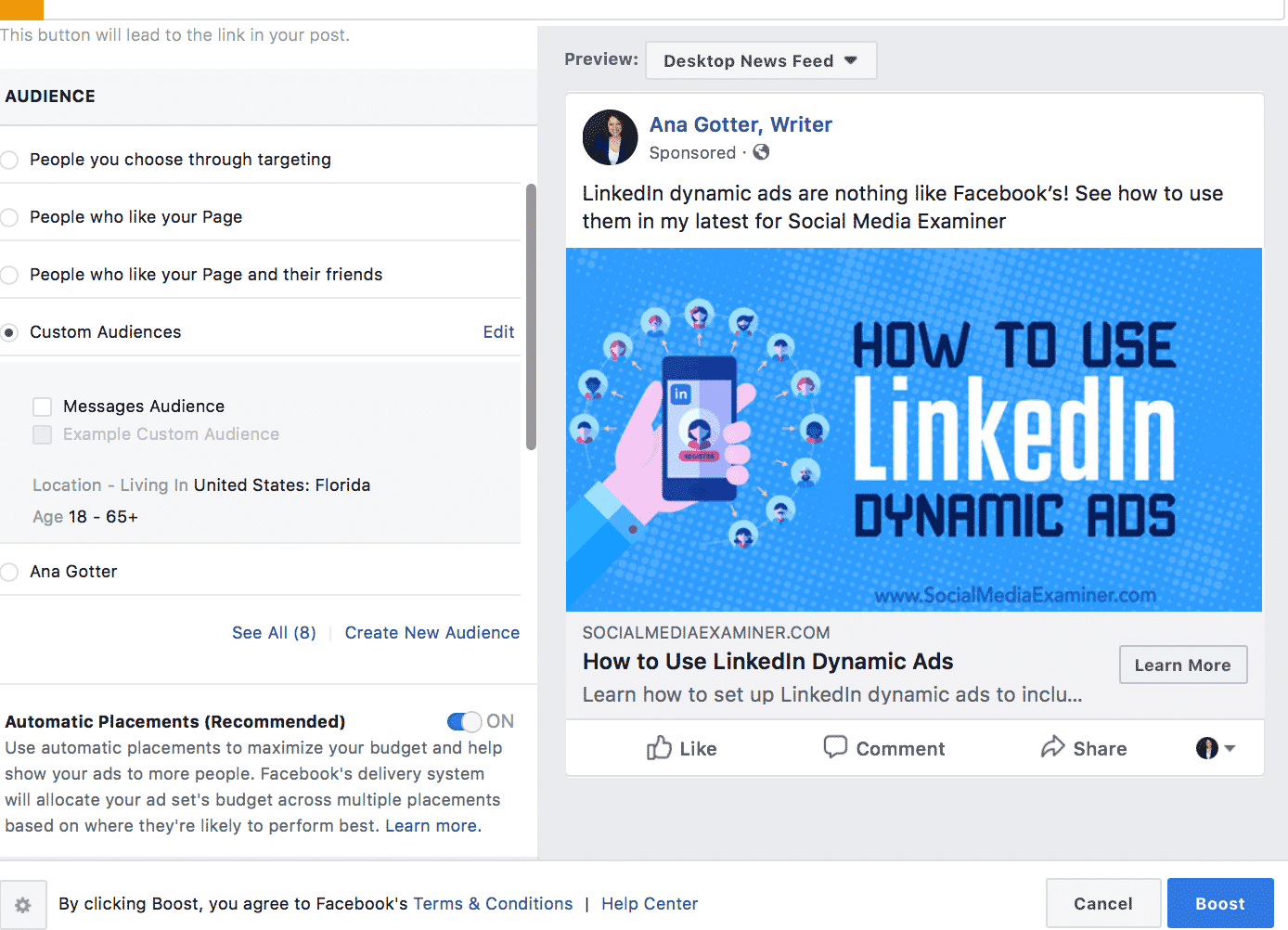Image resolution: width=1288 pixels, height=930 pixels.
Task: Select People who like your Page and their friends
Action: coord(9,275)
